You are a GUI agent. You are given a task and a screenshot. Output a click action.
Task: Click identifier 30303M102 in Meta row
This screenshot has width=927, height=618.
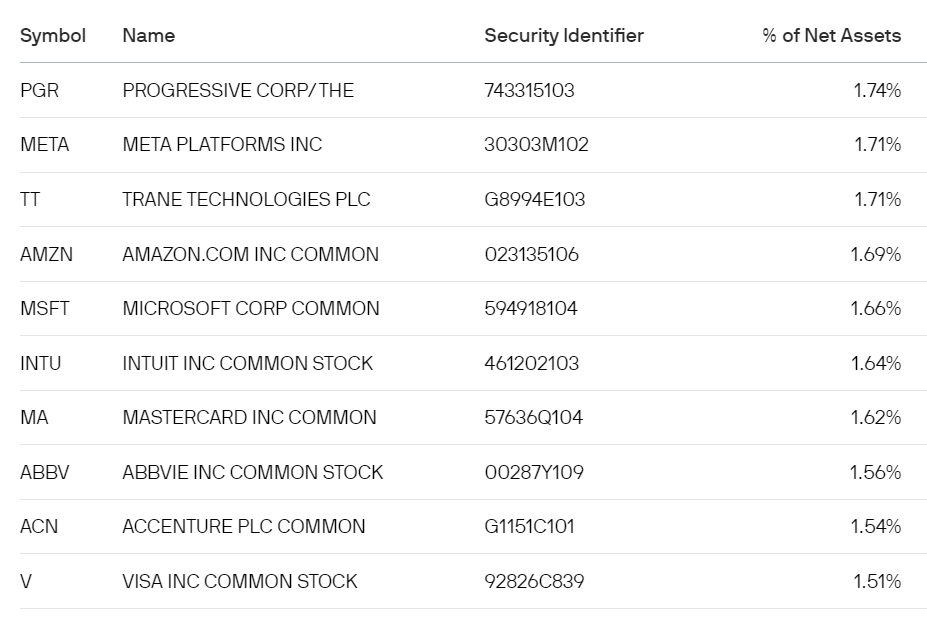pos(536,145)
